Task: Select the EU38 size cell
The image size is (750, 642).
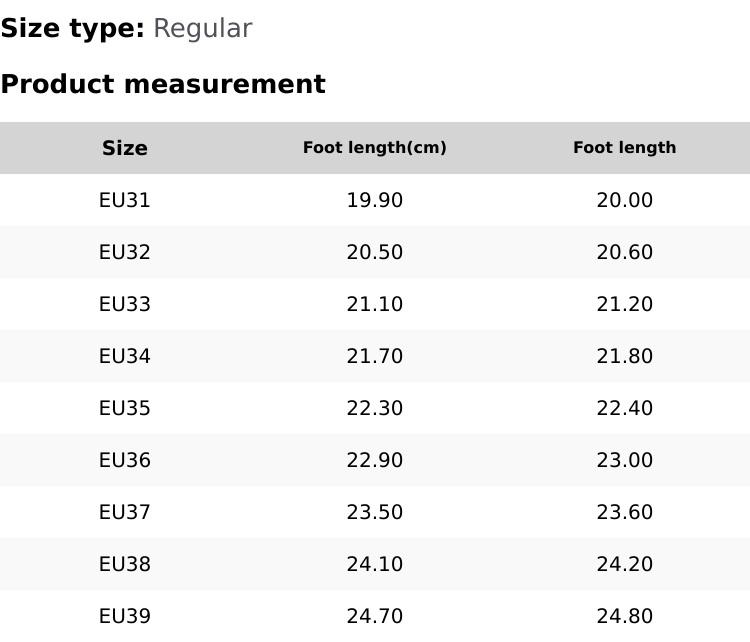Action: tap(125, 564)
